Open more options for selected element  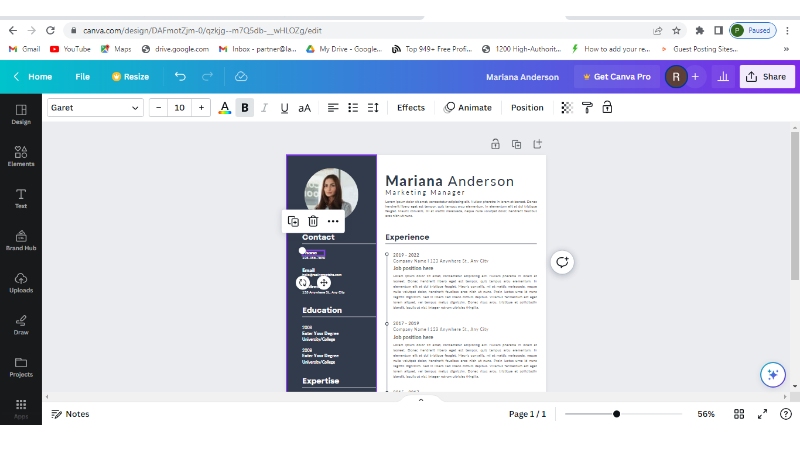pos(333,221)
